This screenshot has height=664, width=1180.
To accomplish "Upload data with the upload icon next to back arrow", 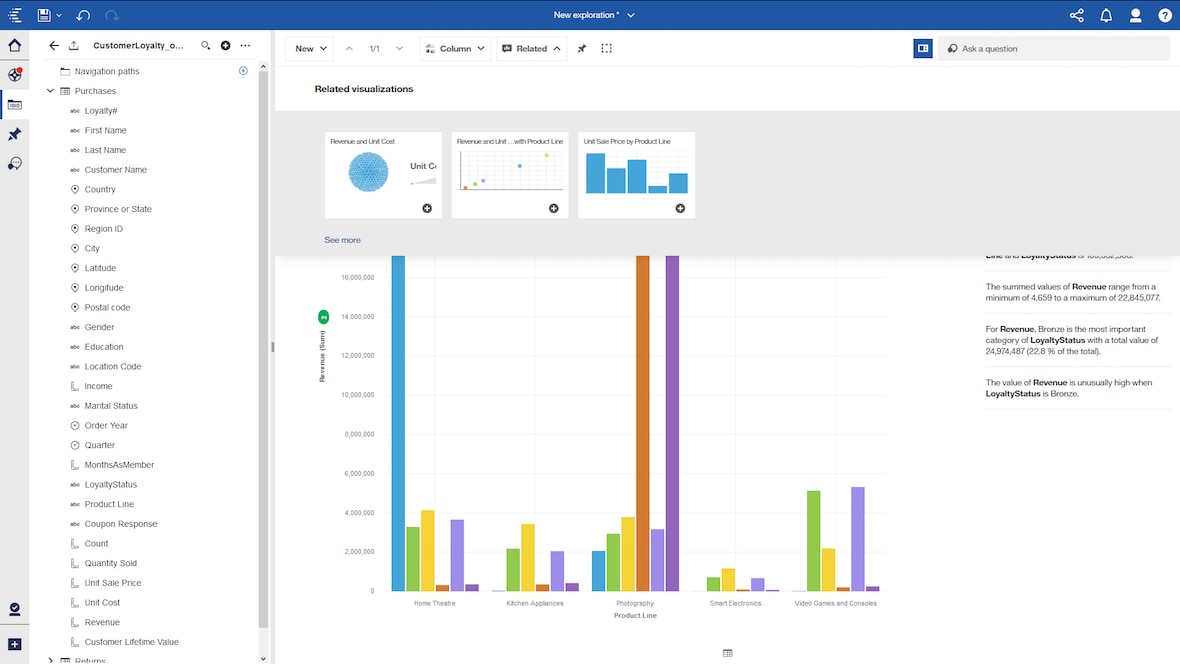I will point(74,45).
